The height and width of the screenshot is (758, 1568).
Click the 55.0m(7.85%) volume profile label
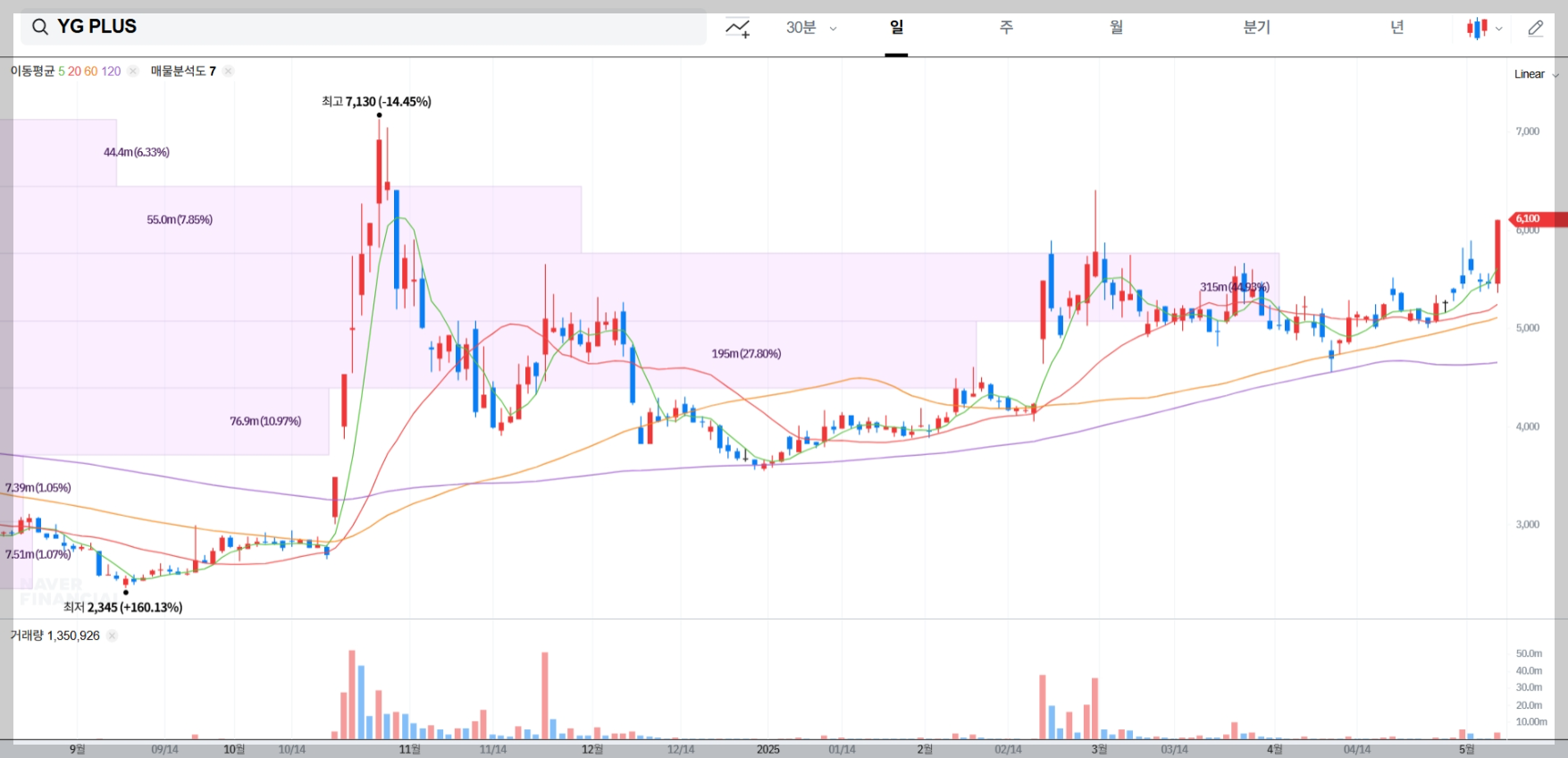(180, 220)
